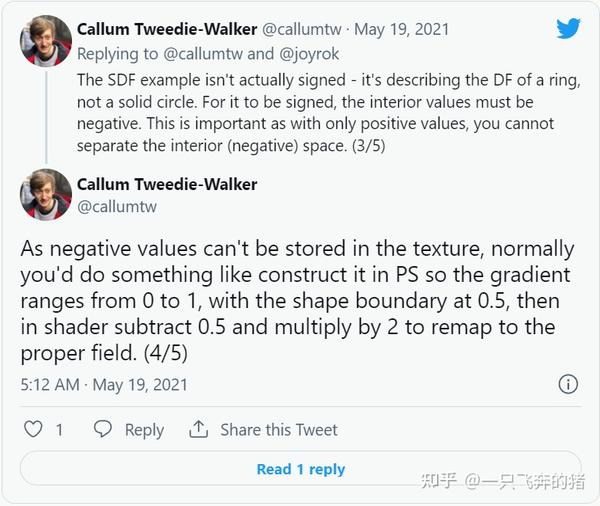
Task: Open the @callumtw handle below second name
Action: (117, 206)
